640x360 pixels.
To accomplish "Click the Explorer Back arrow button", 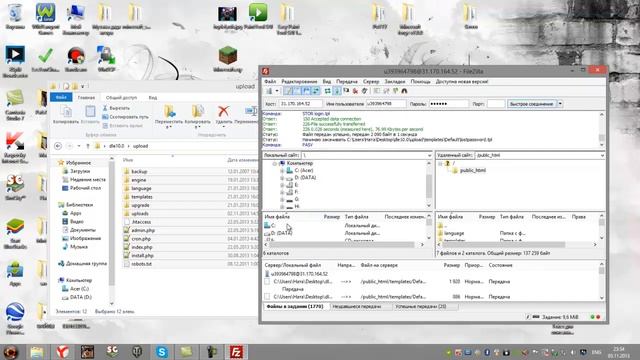I will click(58, 146).
